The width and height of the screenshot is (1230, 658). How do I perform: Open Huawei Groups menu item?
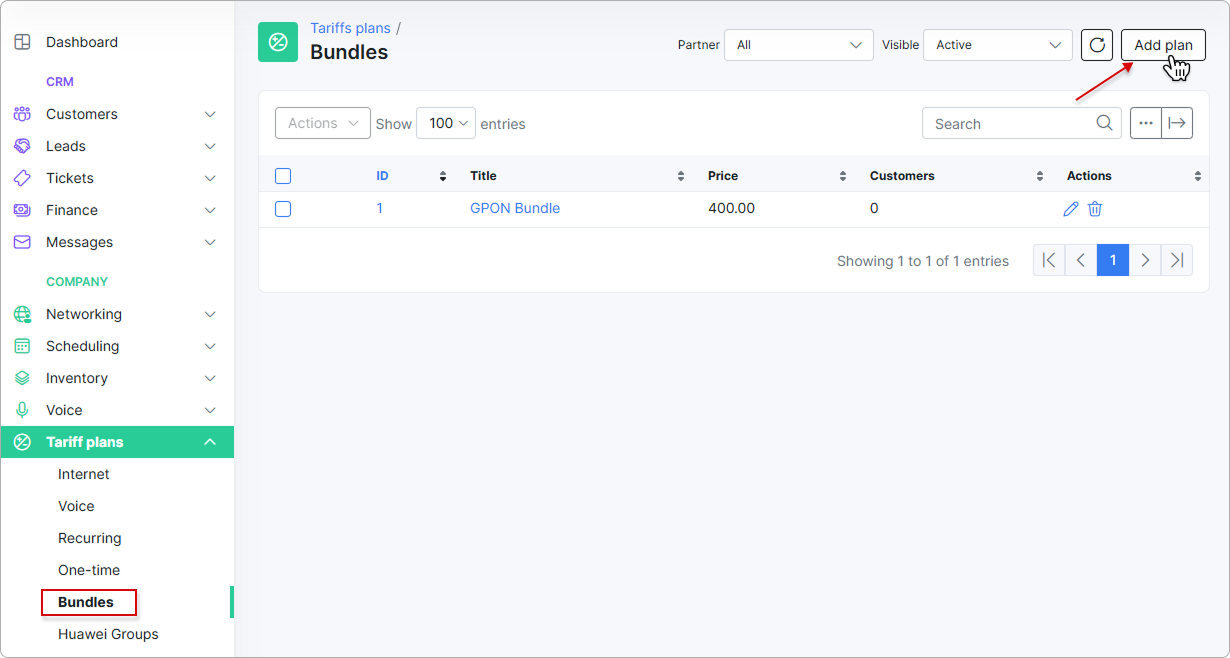108,634
